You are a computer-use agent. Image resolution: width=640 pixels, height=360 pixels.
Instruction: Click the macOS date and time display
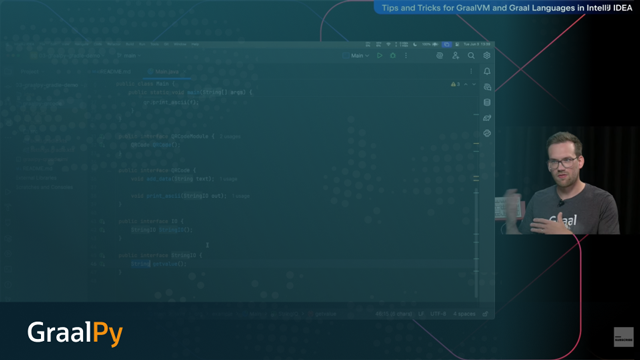477,44
